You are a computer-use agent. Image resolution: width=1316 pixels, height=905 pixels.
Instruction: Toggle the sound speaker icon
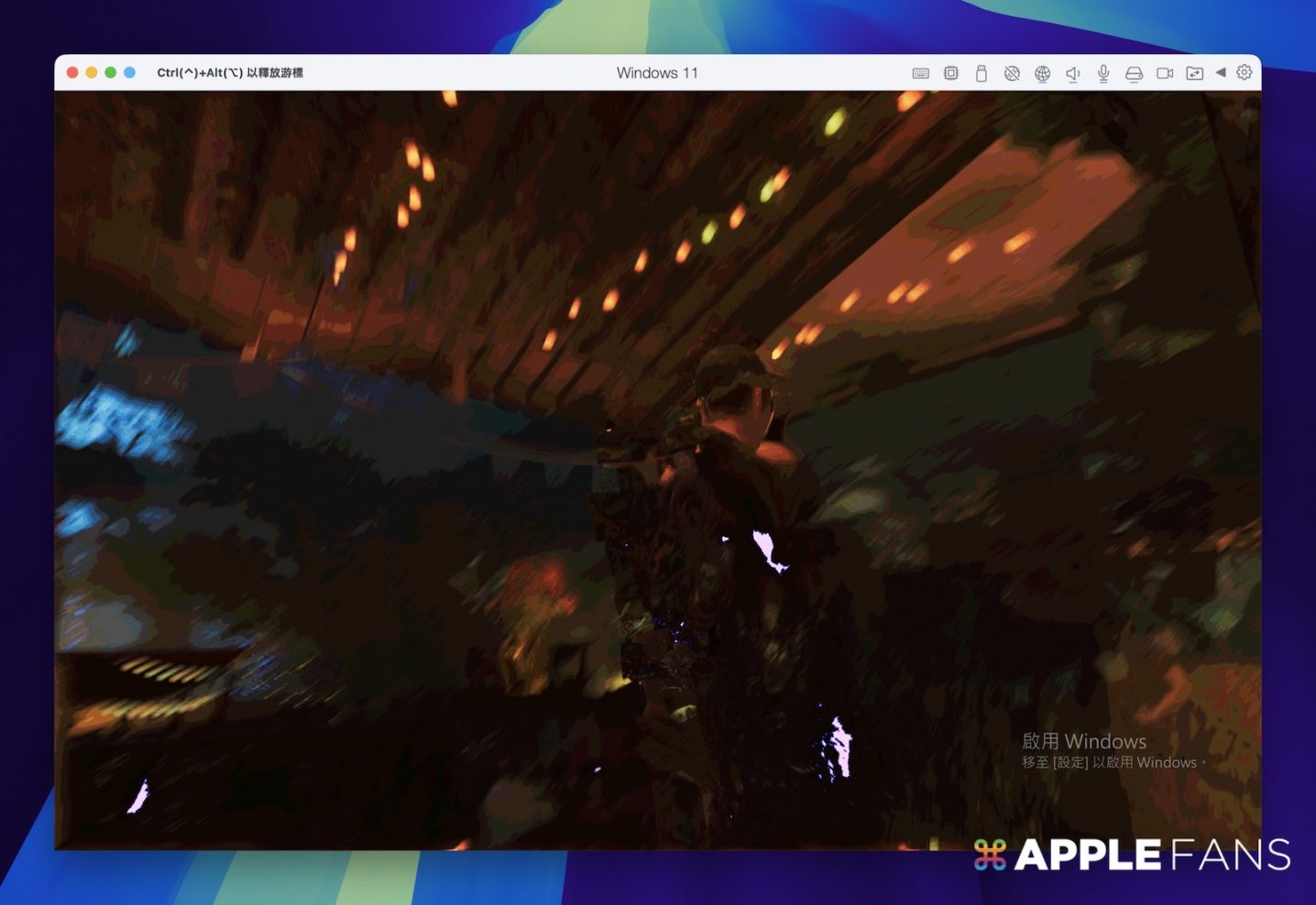pyautogui.click(x=1073, y=73)
